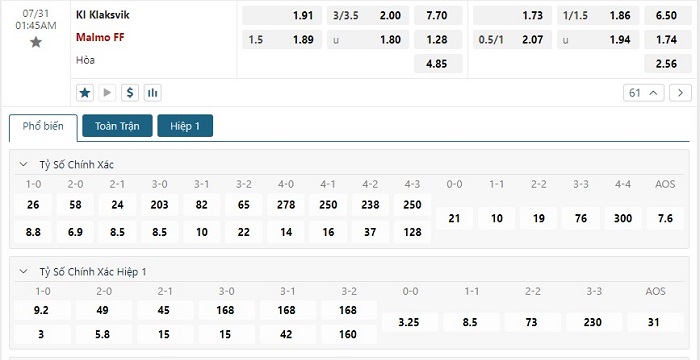Screen dimensions: 700x360
Task: Pick correct score 0-0 at 21
Action: point(454,218)
